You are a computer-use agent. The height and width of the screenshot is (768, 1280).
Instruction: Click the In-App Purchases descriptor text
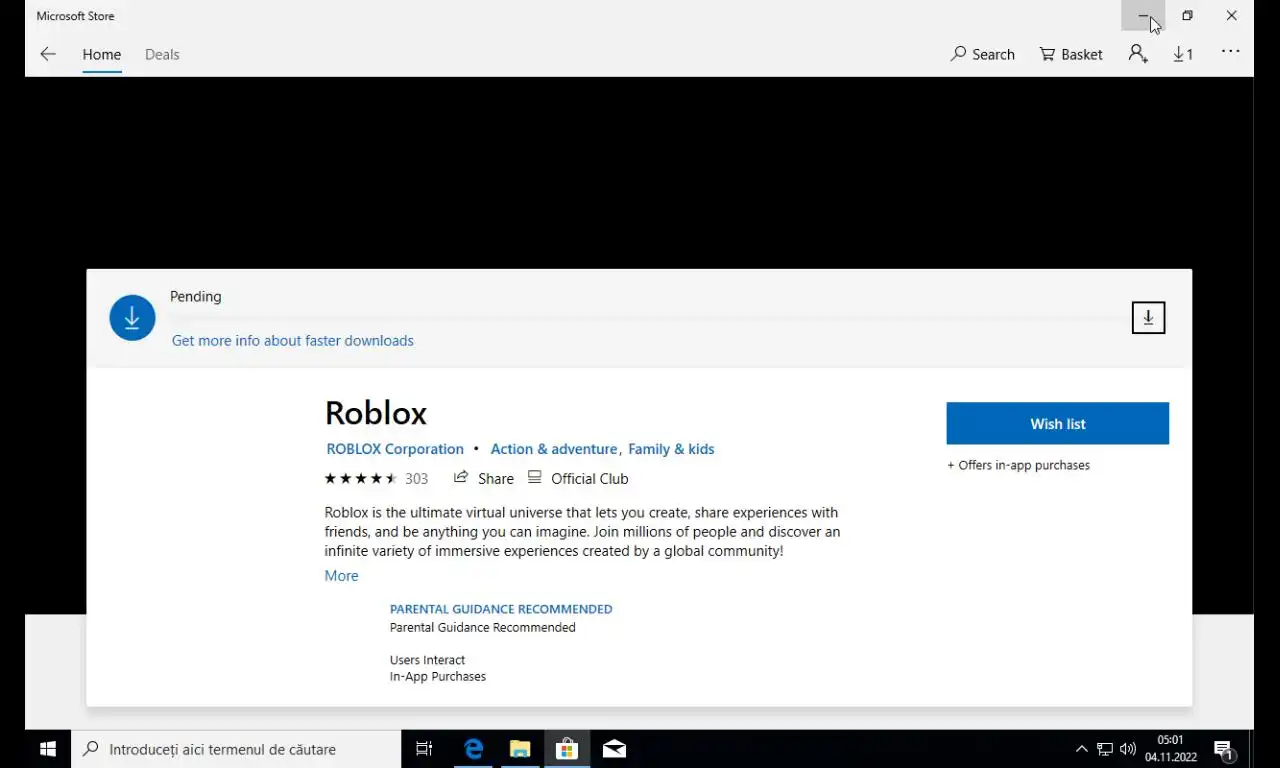[x=438, y=677]
